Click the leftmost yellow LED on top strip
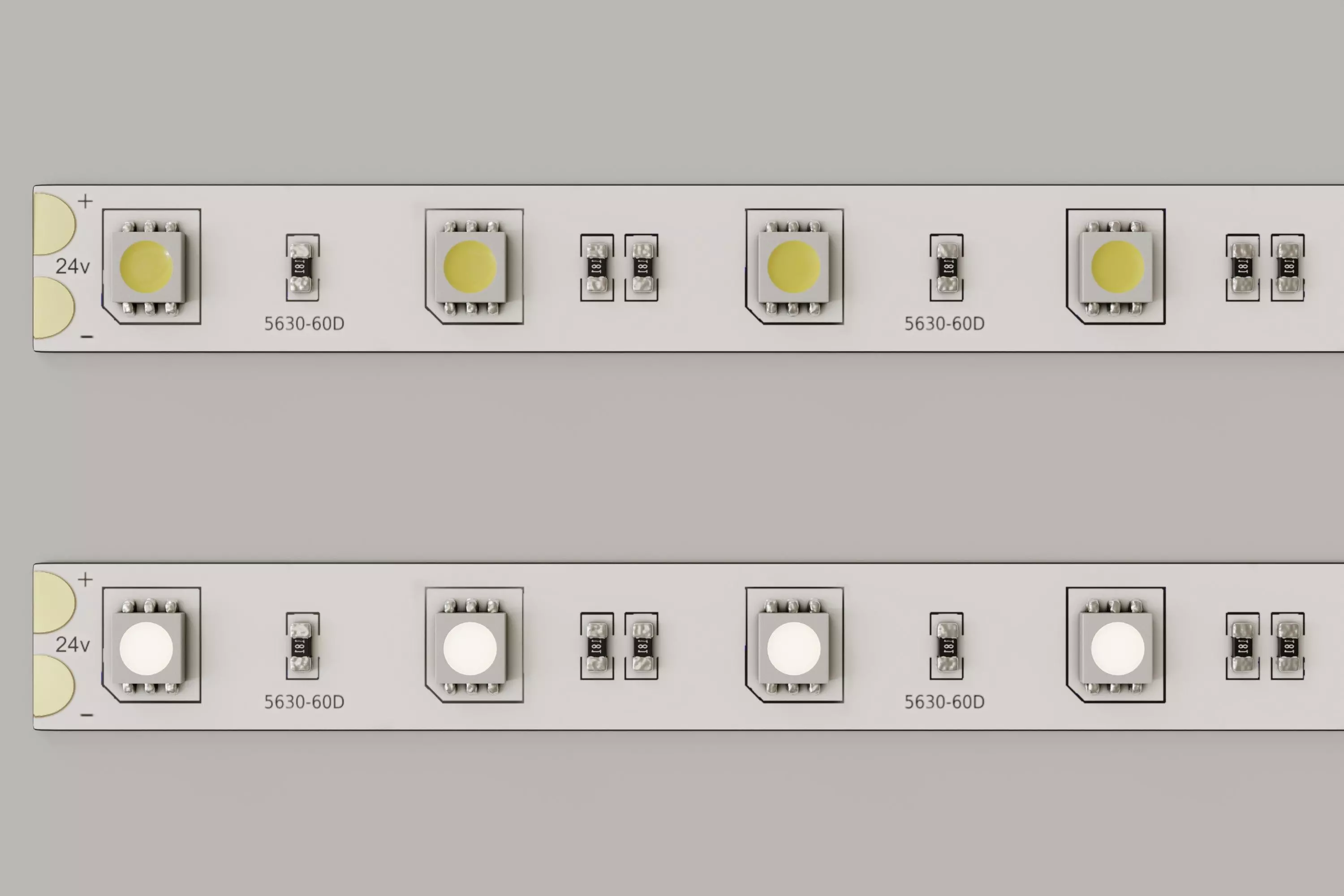This screenshot has height=896, width=1344. tap(149, 267)
